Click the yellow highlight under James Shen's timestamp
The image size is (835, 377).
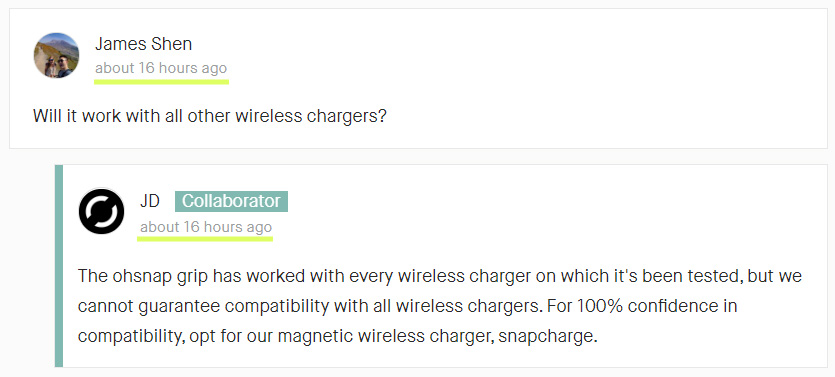click(x=161, y=81)
